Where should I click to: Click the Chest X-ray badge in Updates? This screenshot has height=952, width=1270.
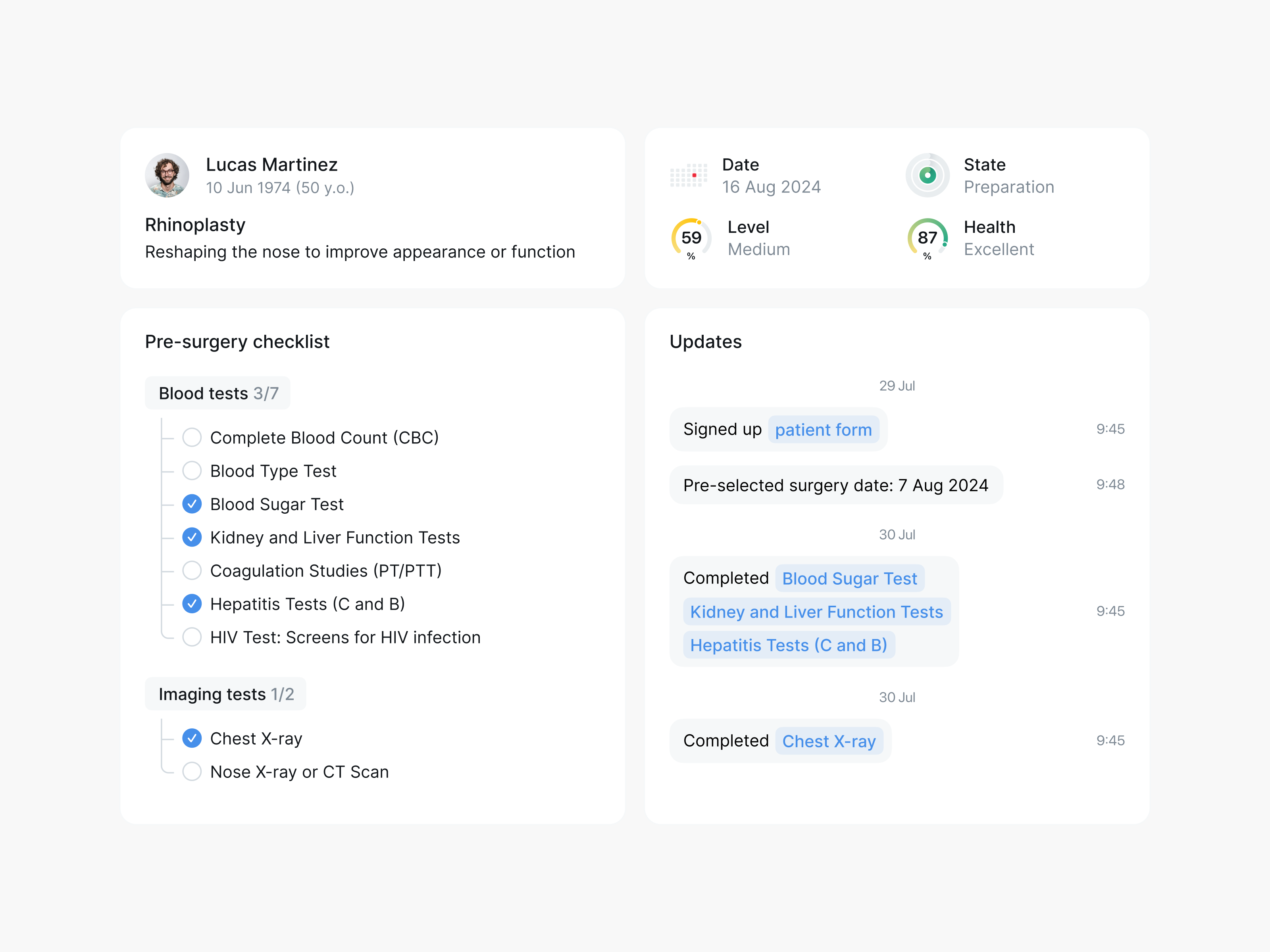pyautogui.click(x=829, y=741)
